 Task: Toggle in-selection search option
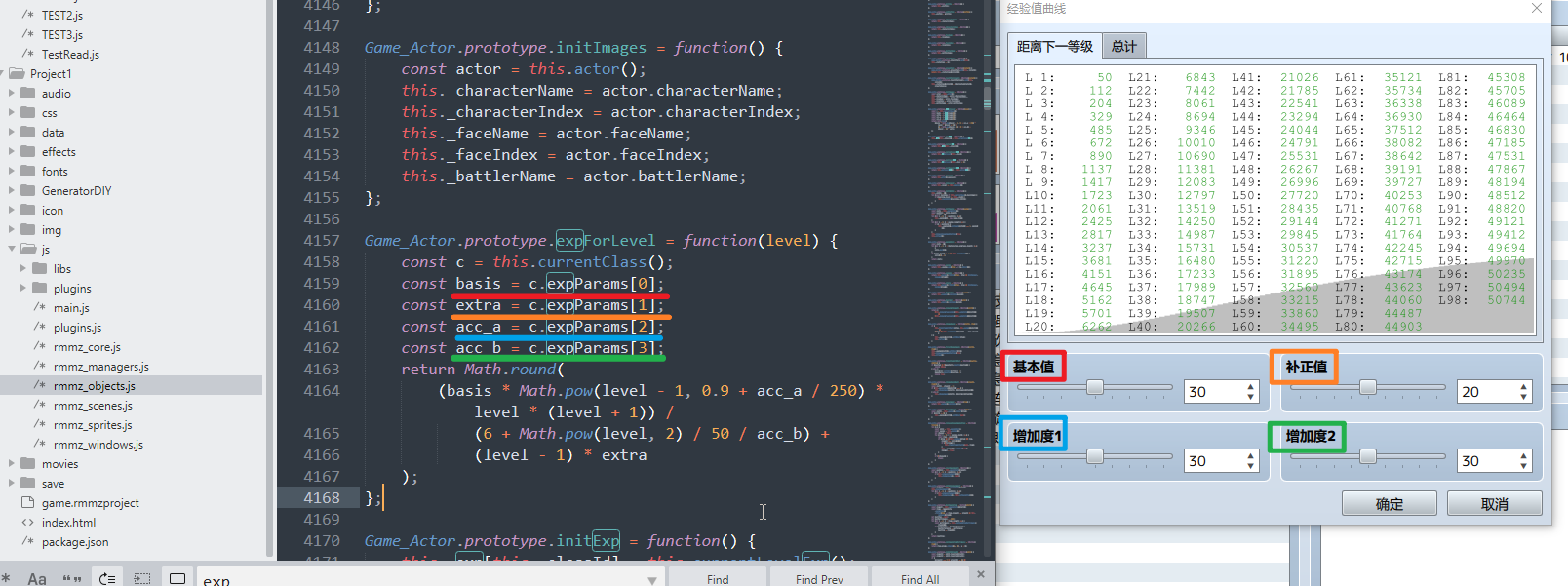[142, 578]
